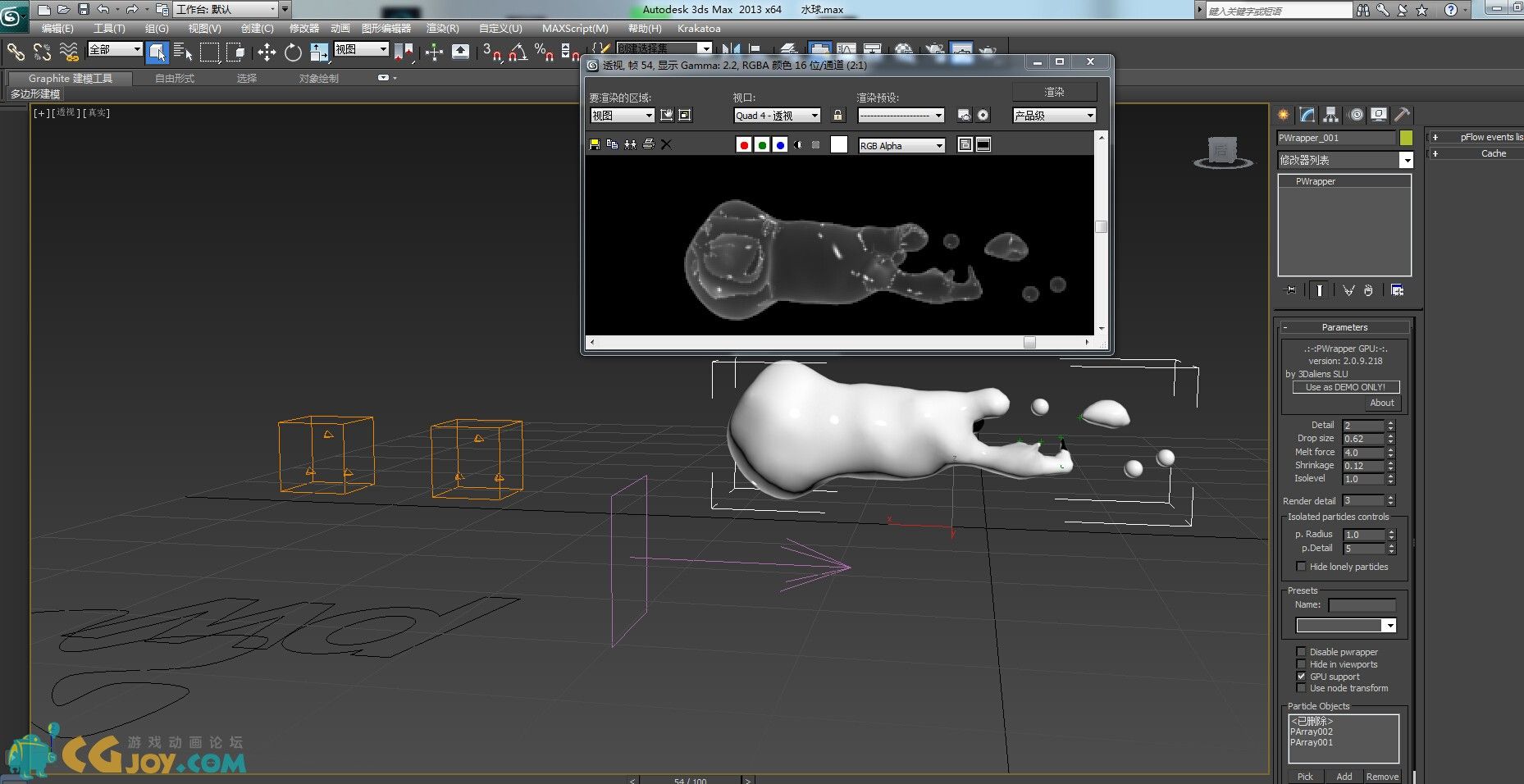Image resolution: width=1524 pixels, height=784 pixels.
Task: Copy image icon in render window
Action: (613, 145)
